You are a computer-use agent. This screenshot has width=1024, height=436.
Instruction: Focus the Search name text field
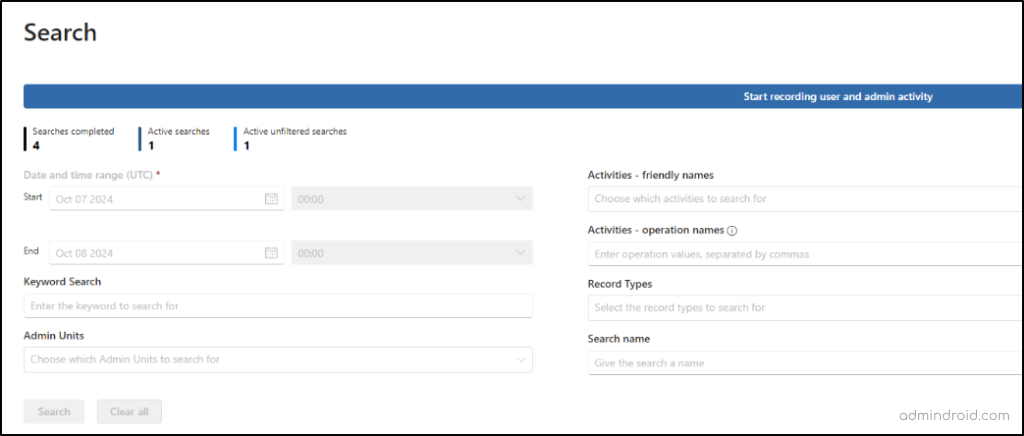805,363
